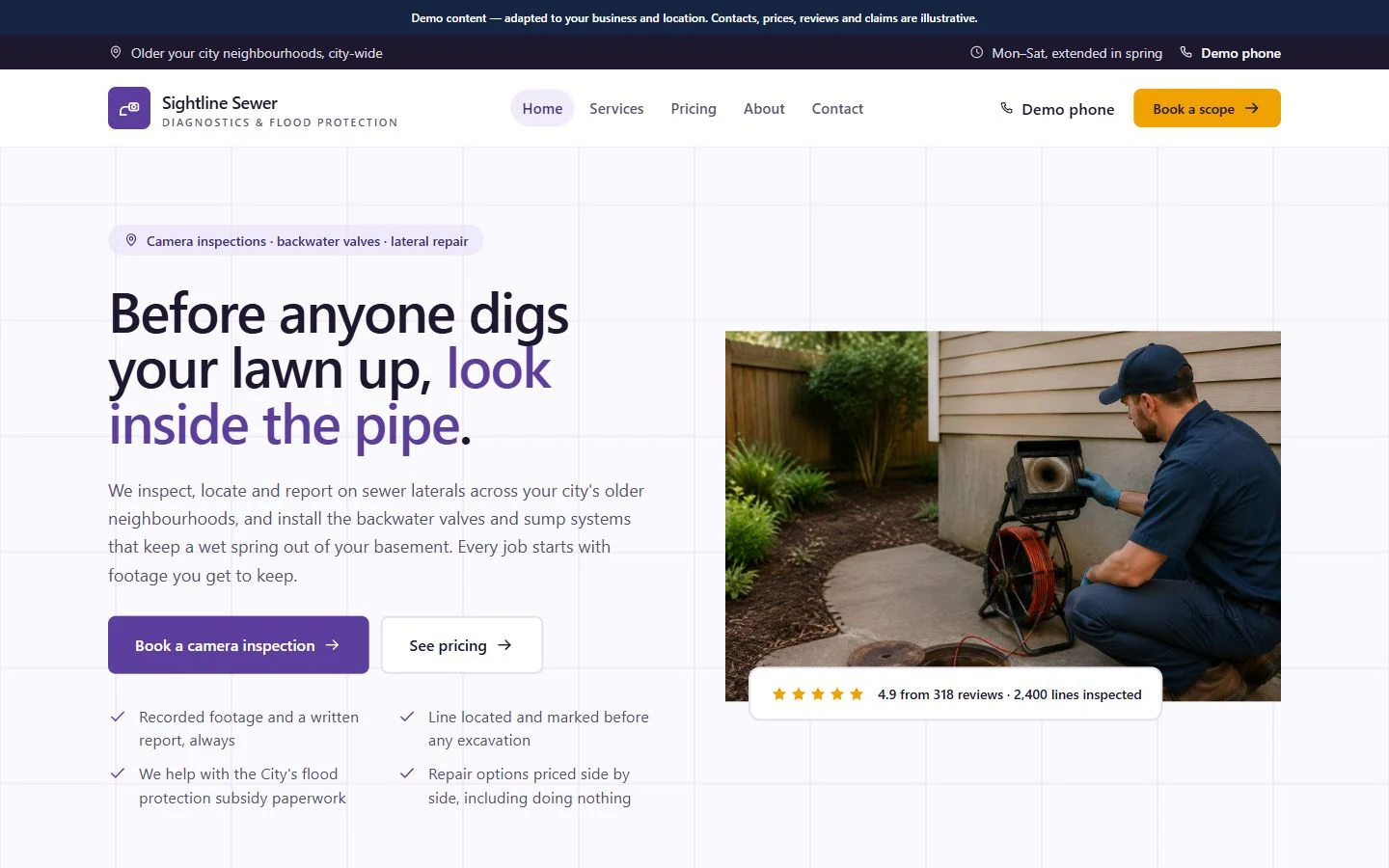This screenshot has height=868, width=1389.
Task: Click the Sightline Sewer logo icon
Action: 129,108
